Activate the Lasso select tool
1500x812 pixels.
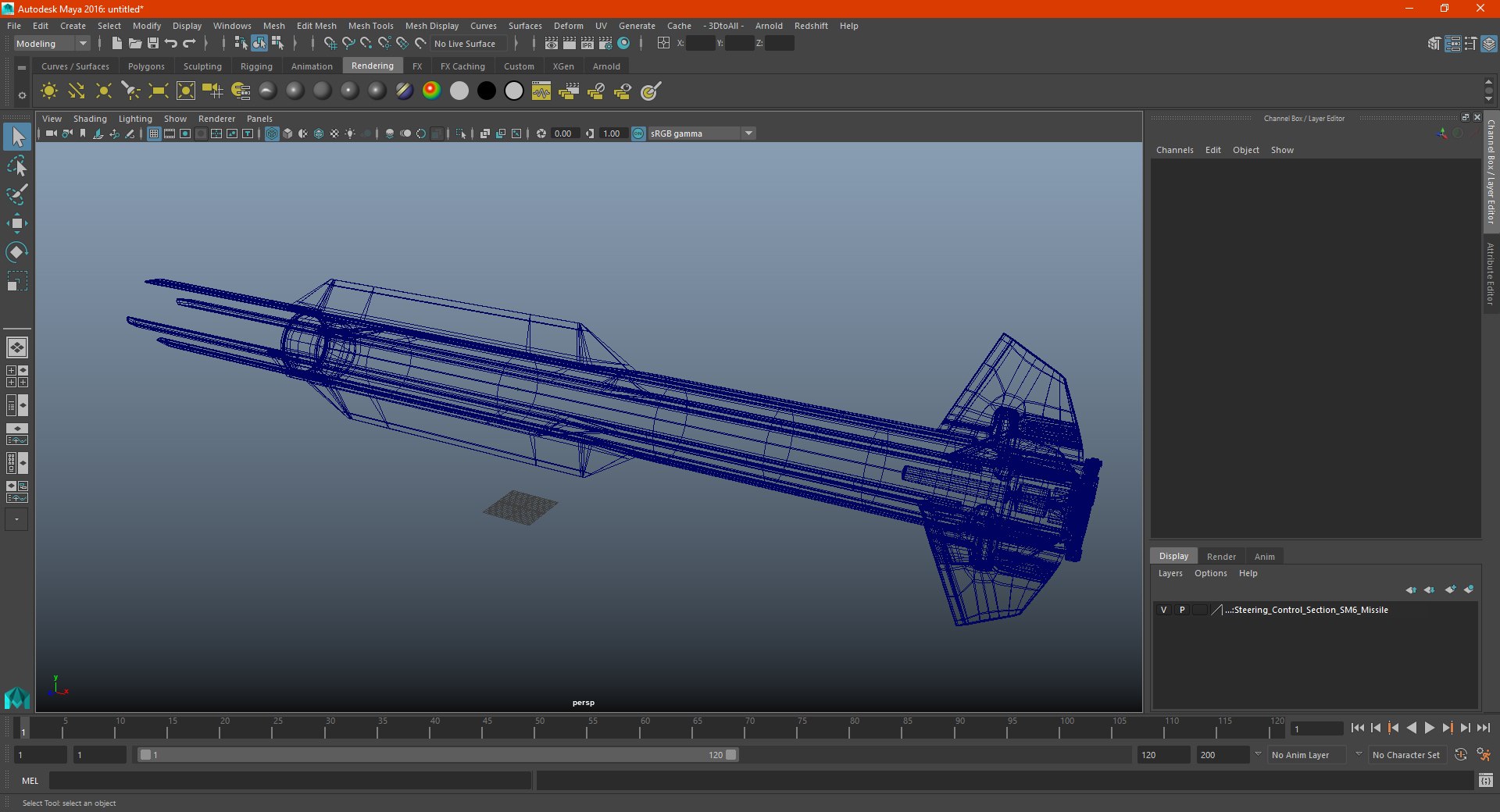[17, 166]
